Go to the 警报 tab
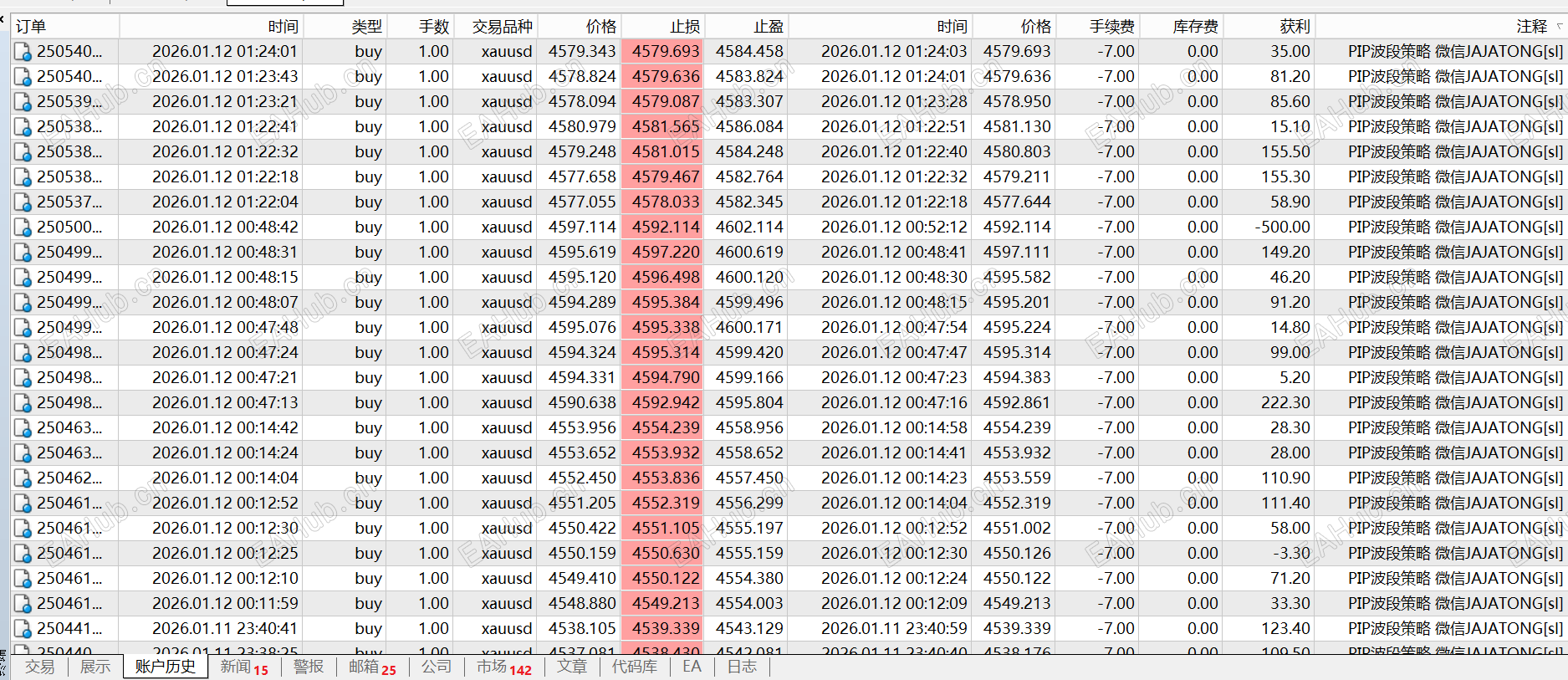Viewport: 1568px width, 680px height. 309,667
